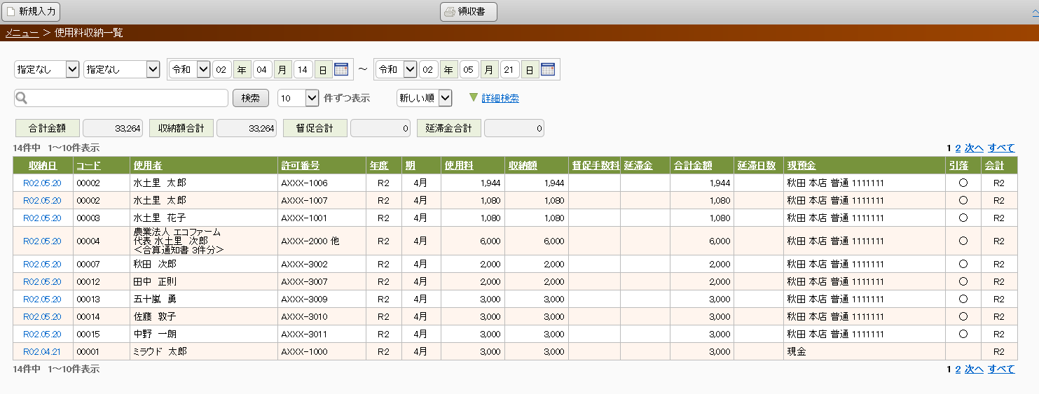
Task: Select code cell 00013
Action: click(101, 299)
